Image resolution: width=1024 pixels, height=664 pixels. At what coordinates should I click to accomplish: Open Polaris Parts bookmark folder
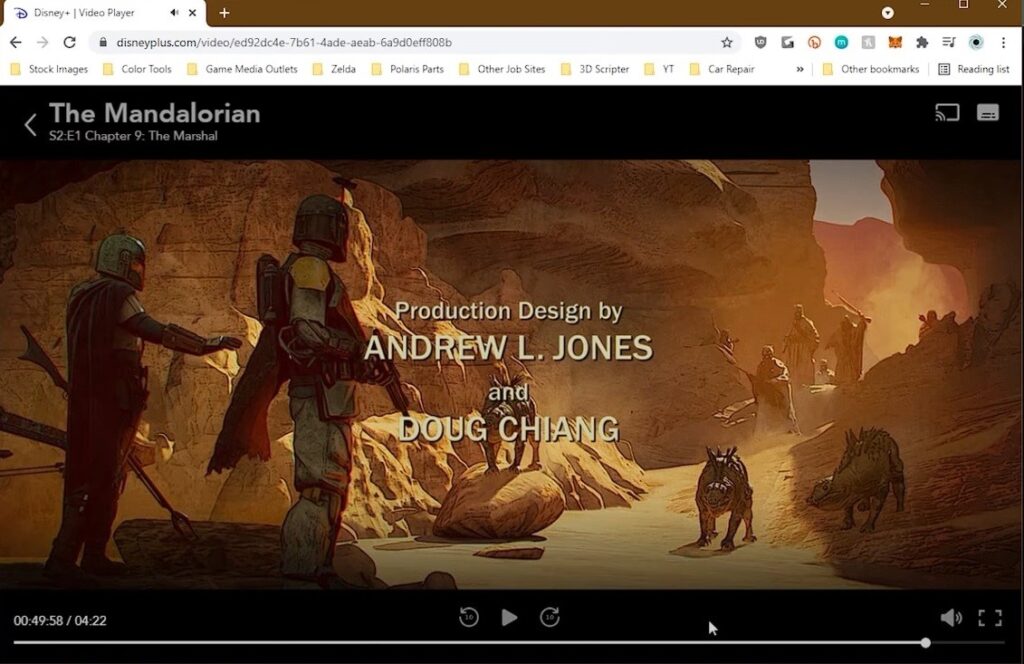click(x=408, y=69)
